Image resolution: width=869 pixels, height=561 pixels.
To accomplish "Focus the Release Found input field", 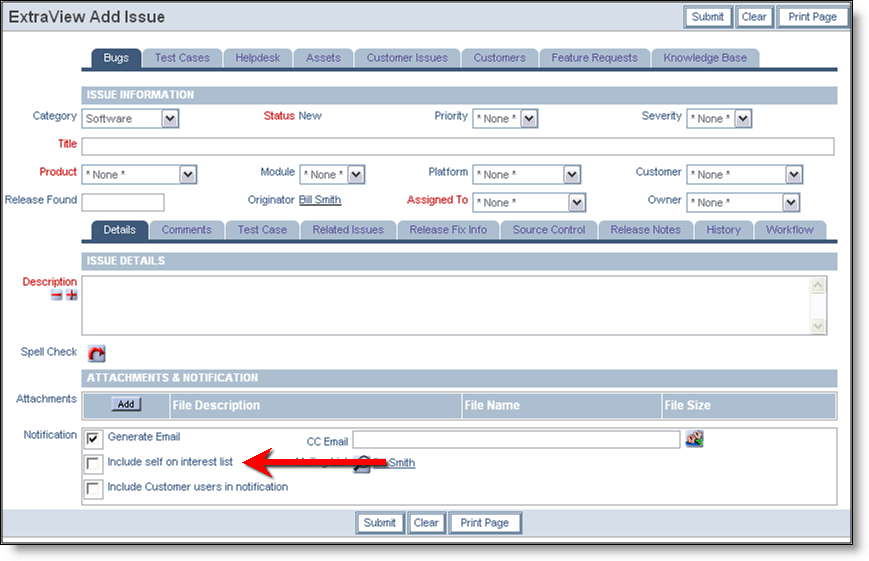I will 123,202.
